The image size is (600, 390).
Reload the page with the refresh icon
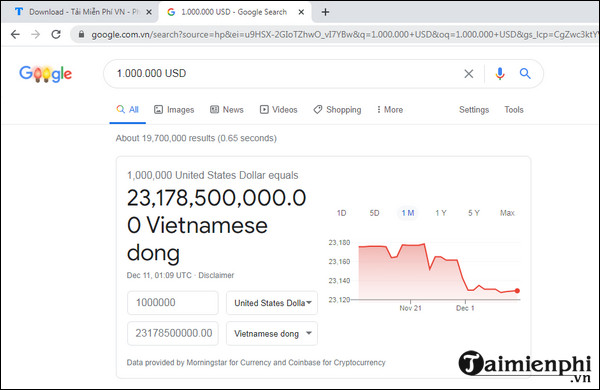click(x=56, y=34)
